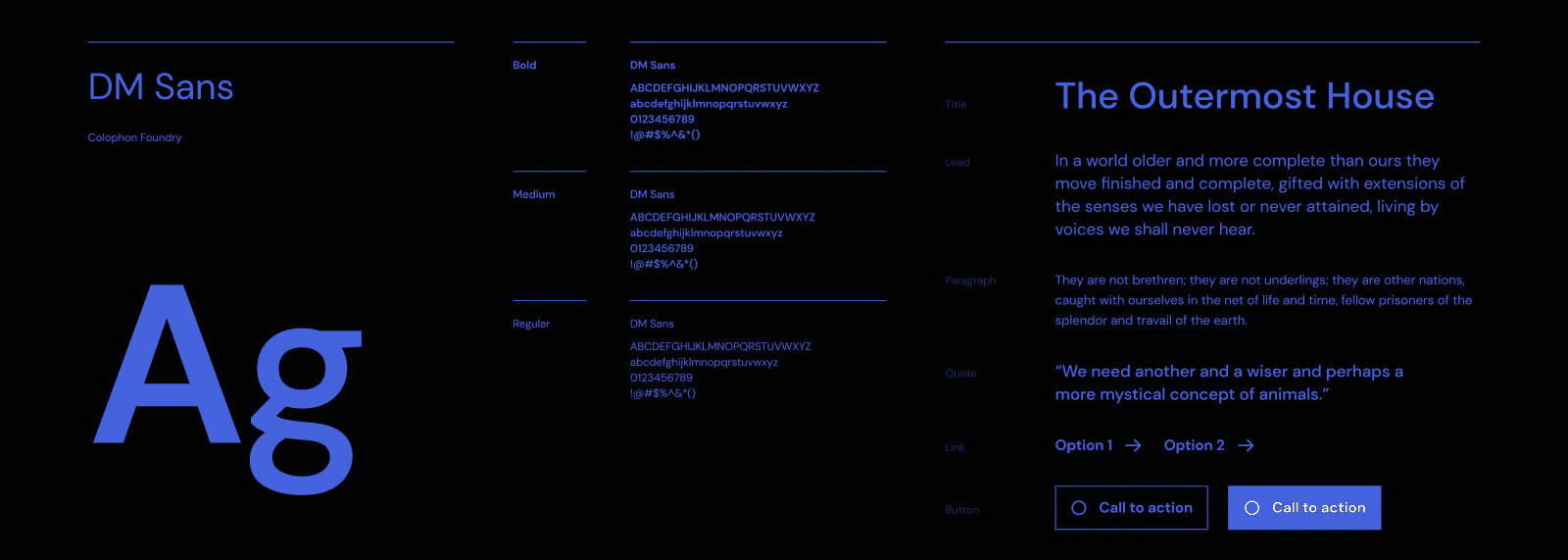Click the Regular uppercase alphabet line
The image size is (1568, 560).
point(720,347)
